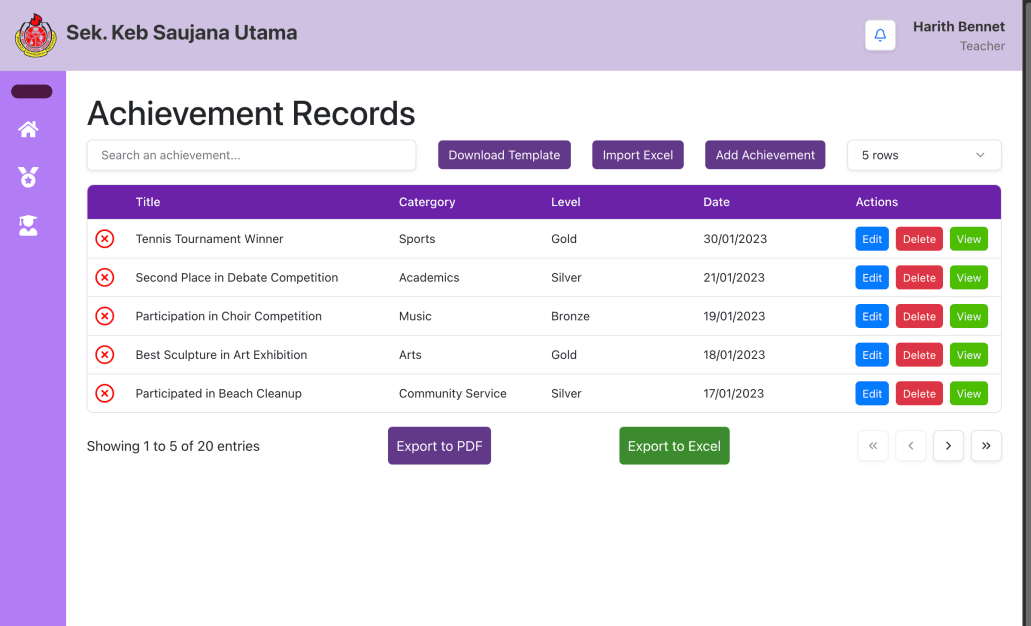This screenshot has height=626, width=1031.
Task: Click the notification bell icon
Action: [x=880, y=35]
